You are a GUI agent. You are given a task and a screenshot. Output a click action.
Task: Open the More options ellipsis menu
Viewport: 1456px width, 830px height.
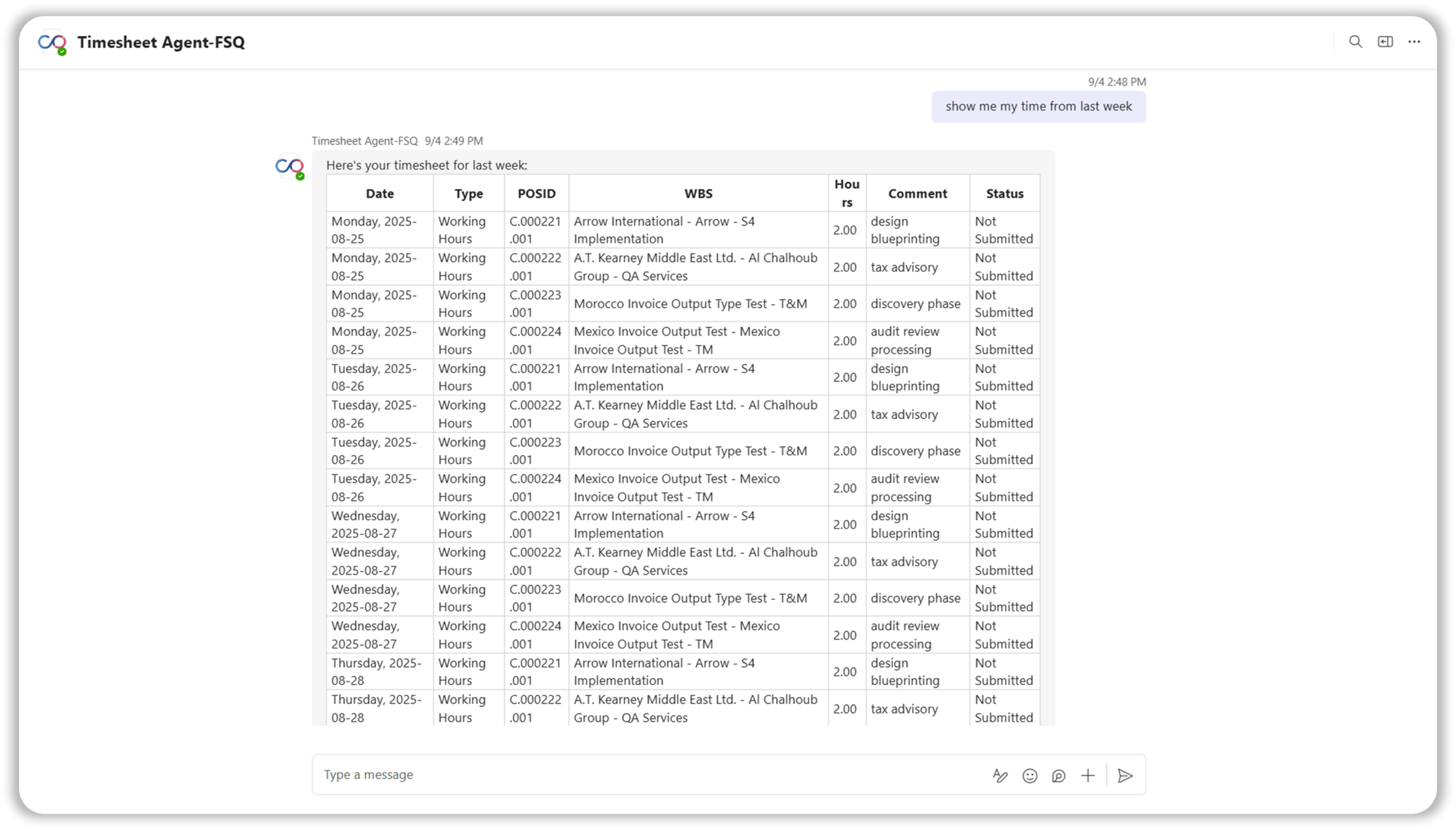1414,42
